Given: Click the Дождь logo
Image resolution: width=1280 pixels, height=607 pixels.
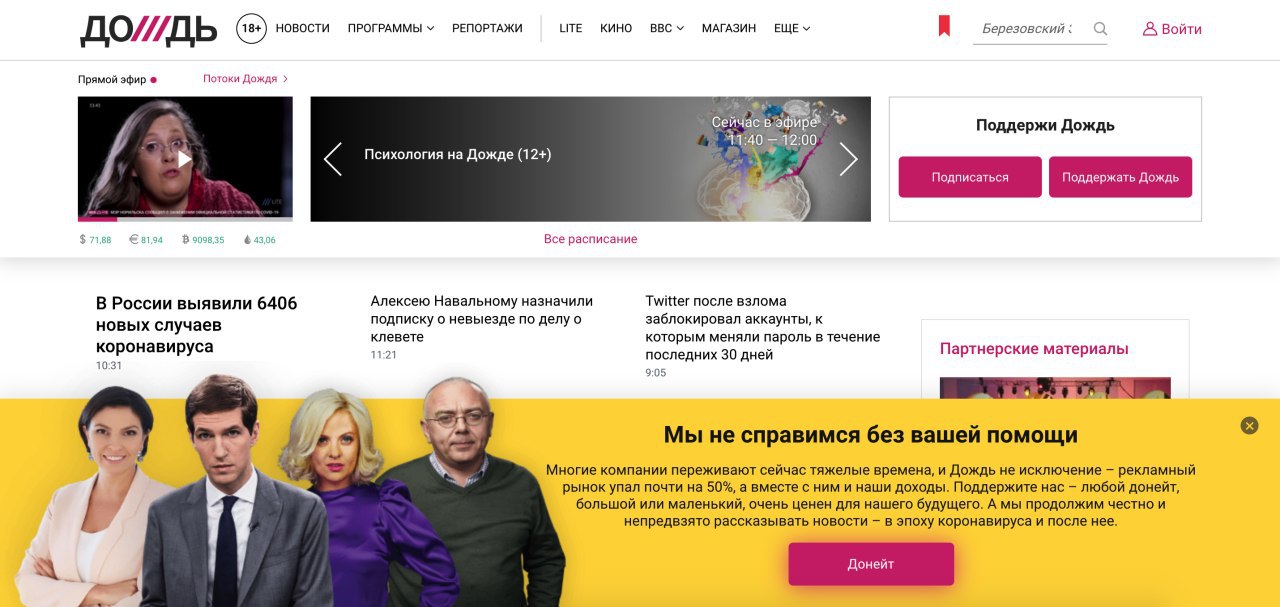Looking at the screenshot, I should click(148, 30).
